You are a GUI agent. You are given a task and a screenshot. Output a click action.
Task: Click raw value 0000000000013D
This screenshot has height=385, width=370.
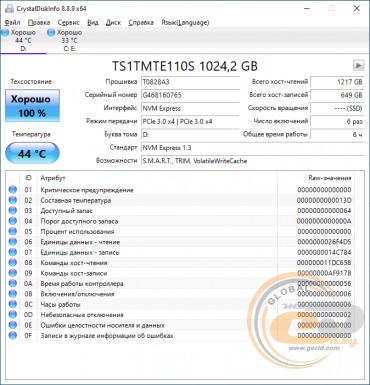click(324, 200)
